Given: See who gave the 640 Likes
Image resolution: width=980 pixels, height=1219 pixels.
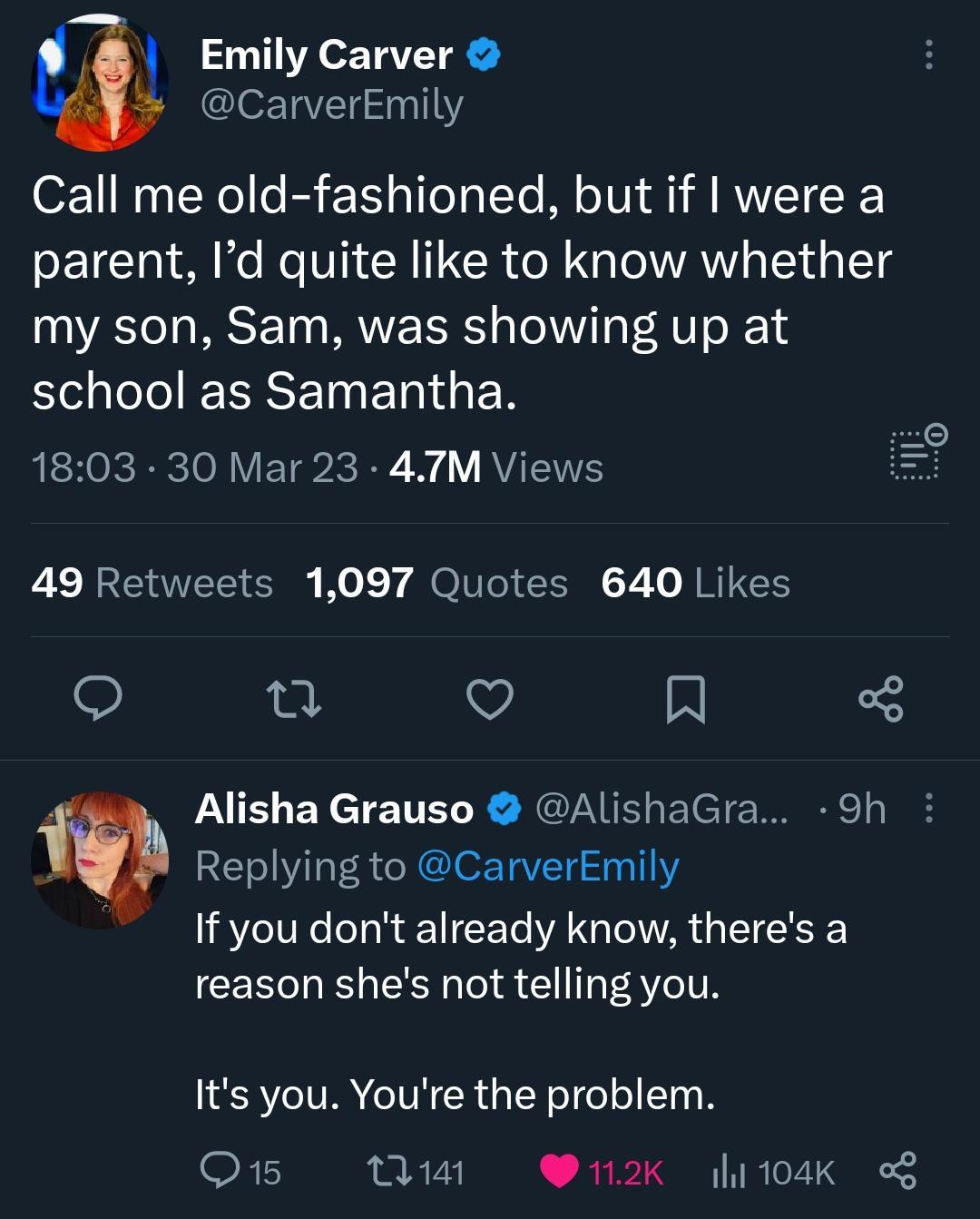Looking at the screenshot, I should (694, 583).
